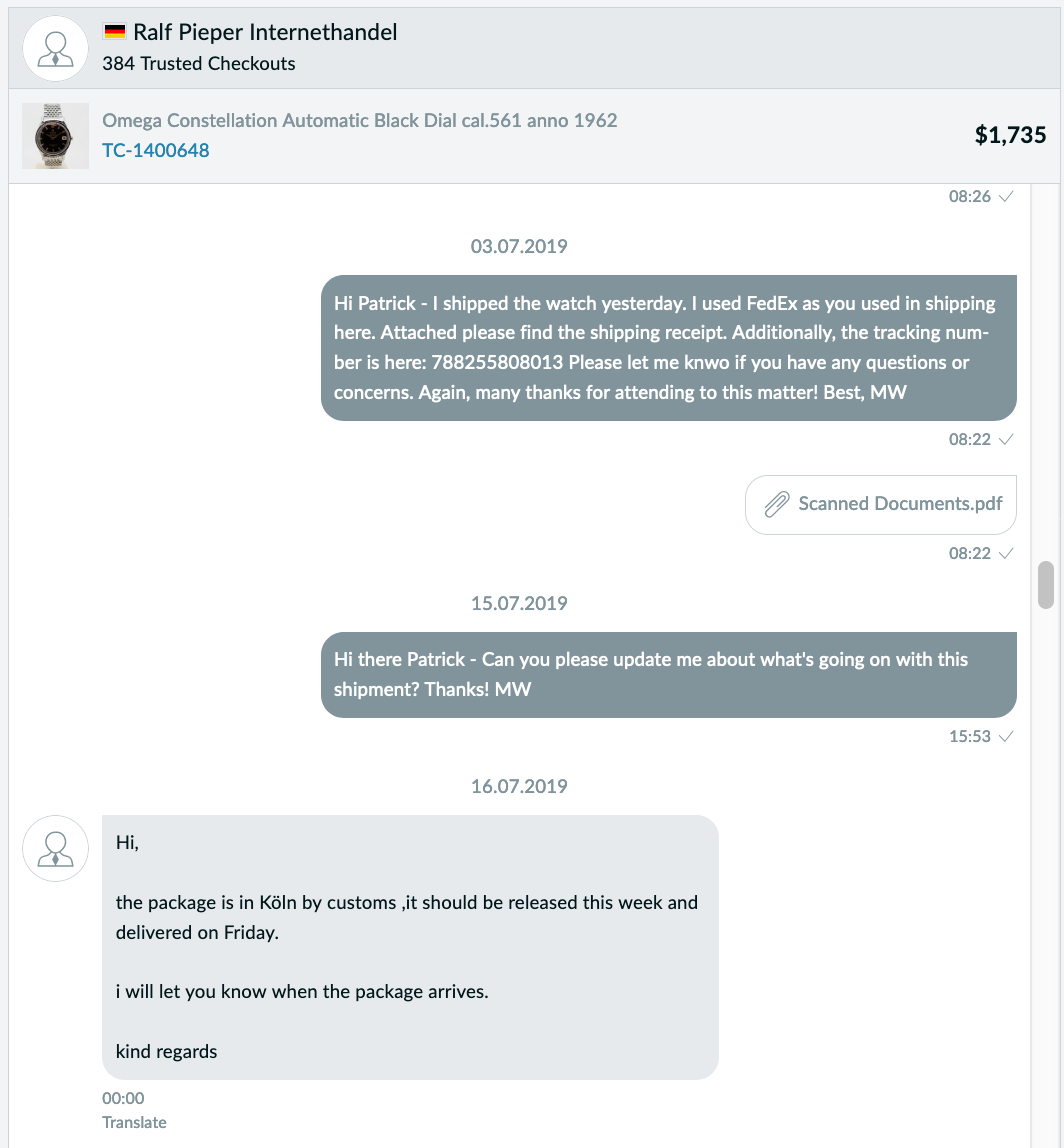Screen dimensions: 1064x1148
Task: Open Scanned Documents.pdf attachment
Action: tap(881, 504)
